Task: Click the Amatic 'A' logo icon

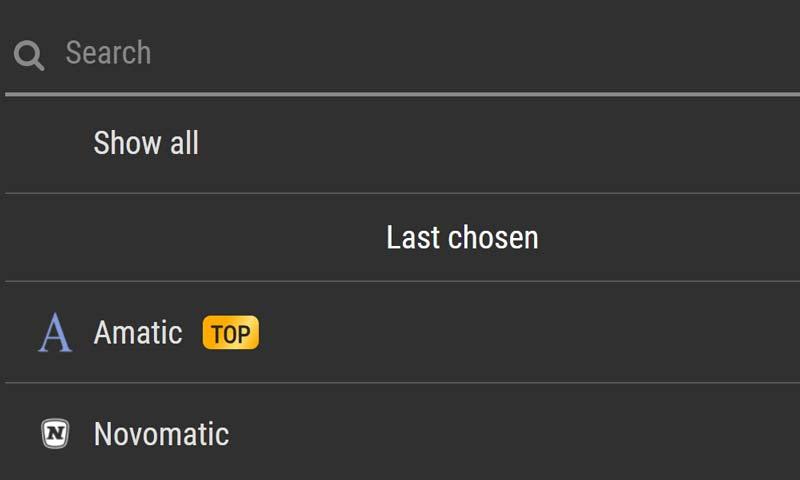Action: click(55, 333)
